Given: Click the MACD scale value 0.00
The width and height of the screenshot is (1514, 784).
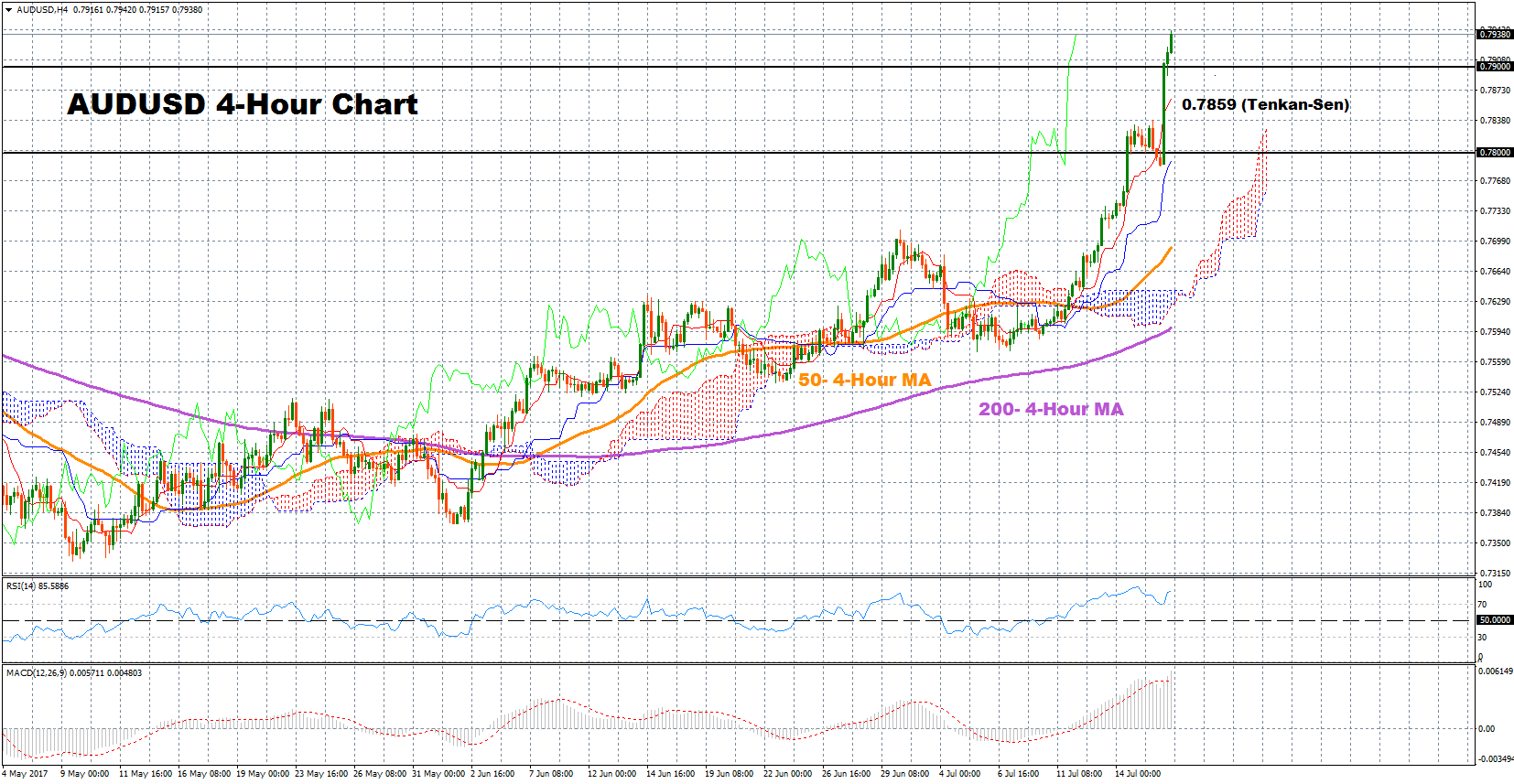Looking at the screenshot, I should (x=1487, y=729).
